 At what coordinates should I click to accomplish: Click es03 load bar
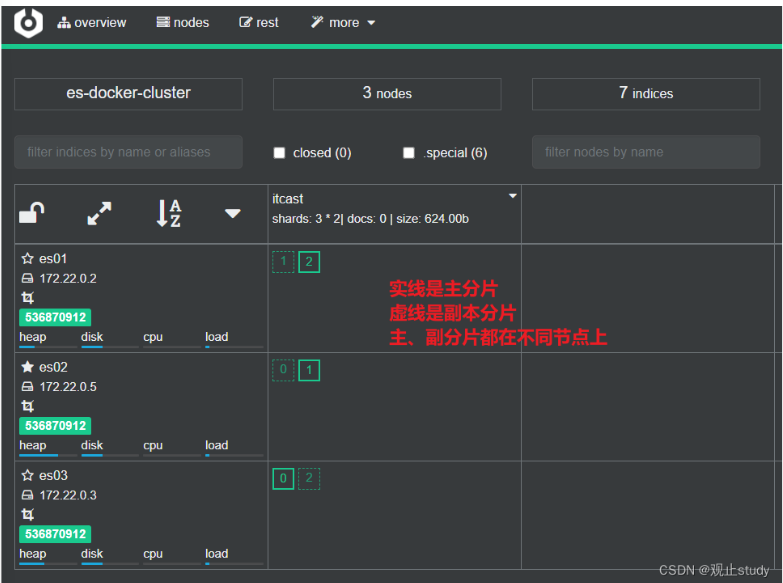pos(234,564)
